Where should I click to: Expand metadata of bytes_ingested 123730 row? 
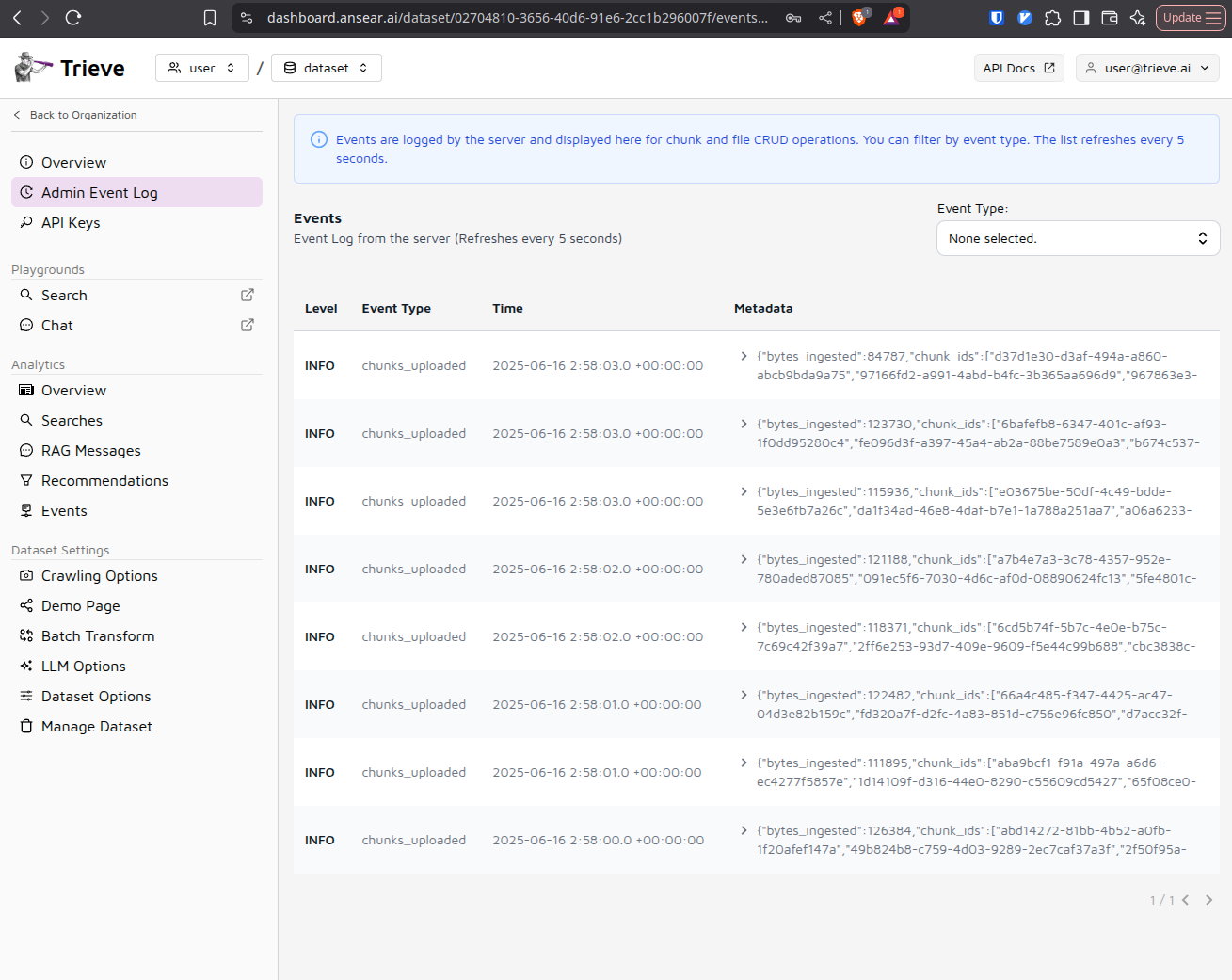pos(744,424)
